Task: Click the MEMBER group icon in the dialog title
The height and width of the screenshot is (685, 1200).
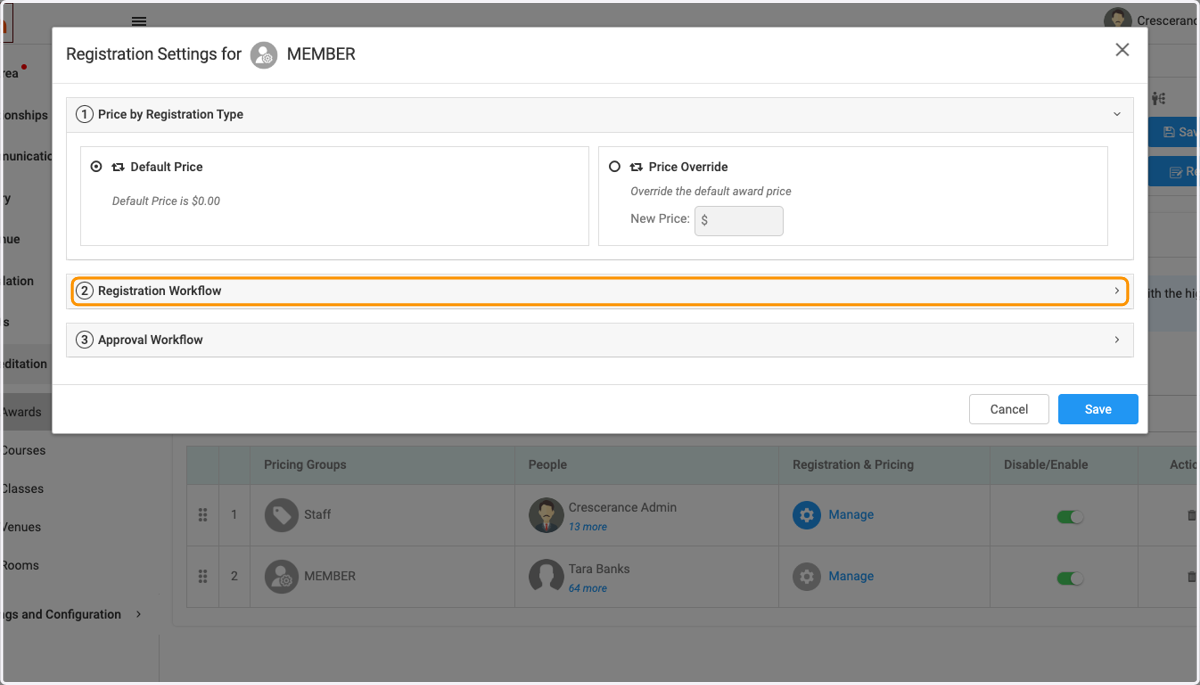Action: 264,55
